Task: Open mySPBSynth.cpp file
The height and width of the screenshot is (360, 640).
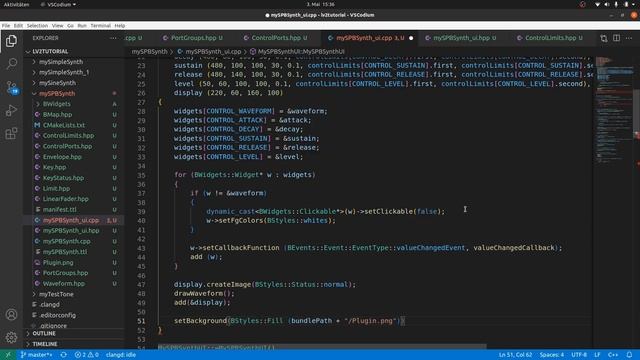Action: tap(73, 241)
